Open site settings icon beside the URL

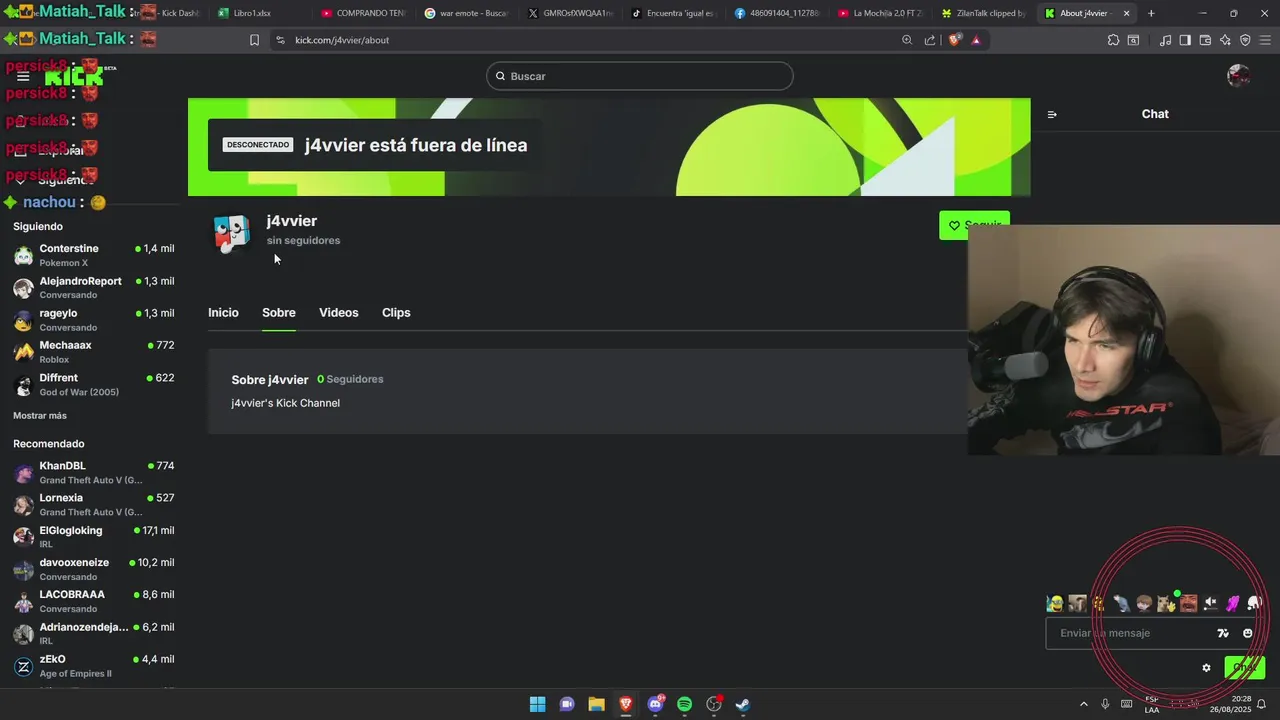(280, 40)
